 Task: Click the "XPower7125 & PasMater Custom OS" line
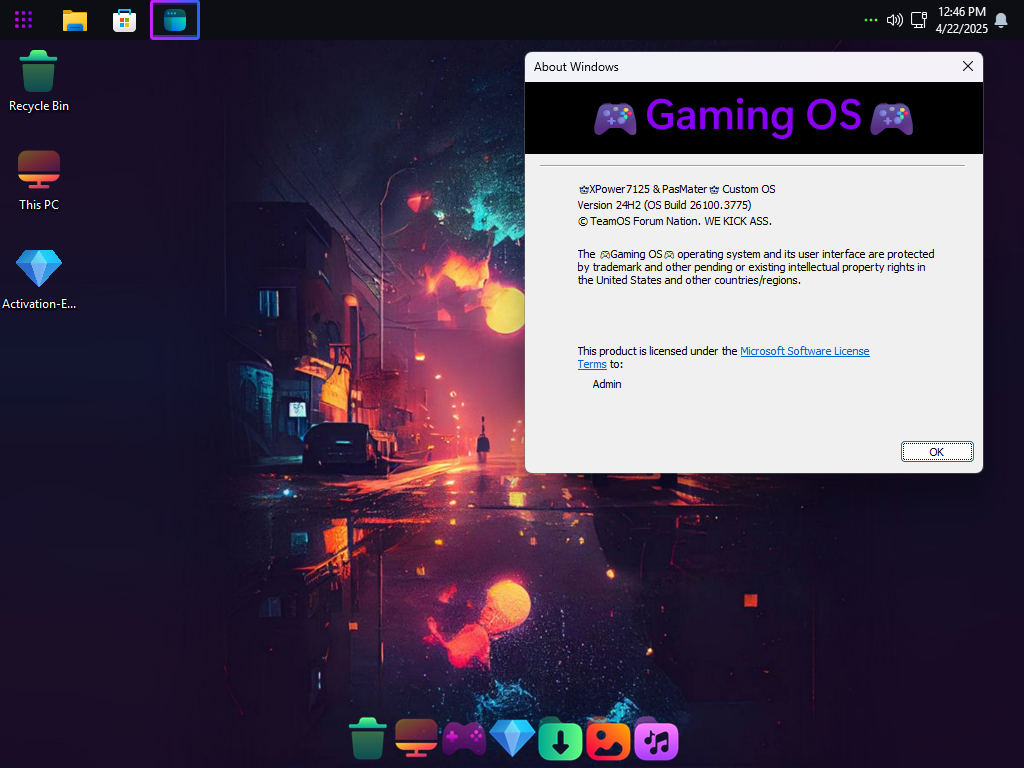[x=677, y=189]
